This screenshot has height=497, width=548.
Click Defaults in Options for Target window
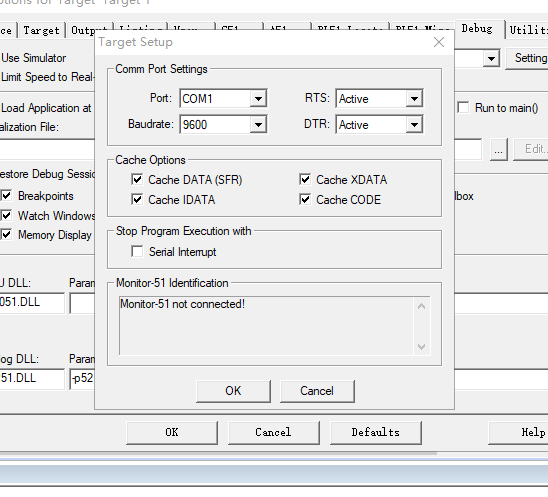coord(375,433)
